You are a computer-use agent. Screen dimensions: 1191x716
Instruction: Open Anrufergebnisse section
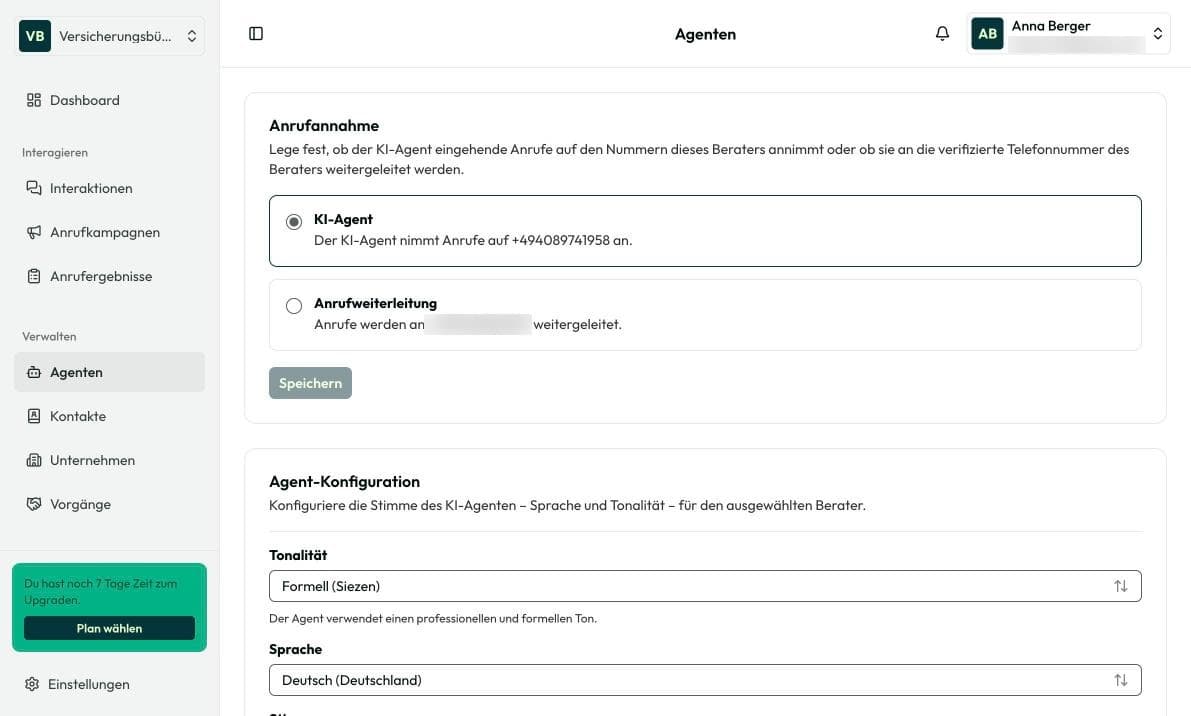109,276
